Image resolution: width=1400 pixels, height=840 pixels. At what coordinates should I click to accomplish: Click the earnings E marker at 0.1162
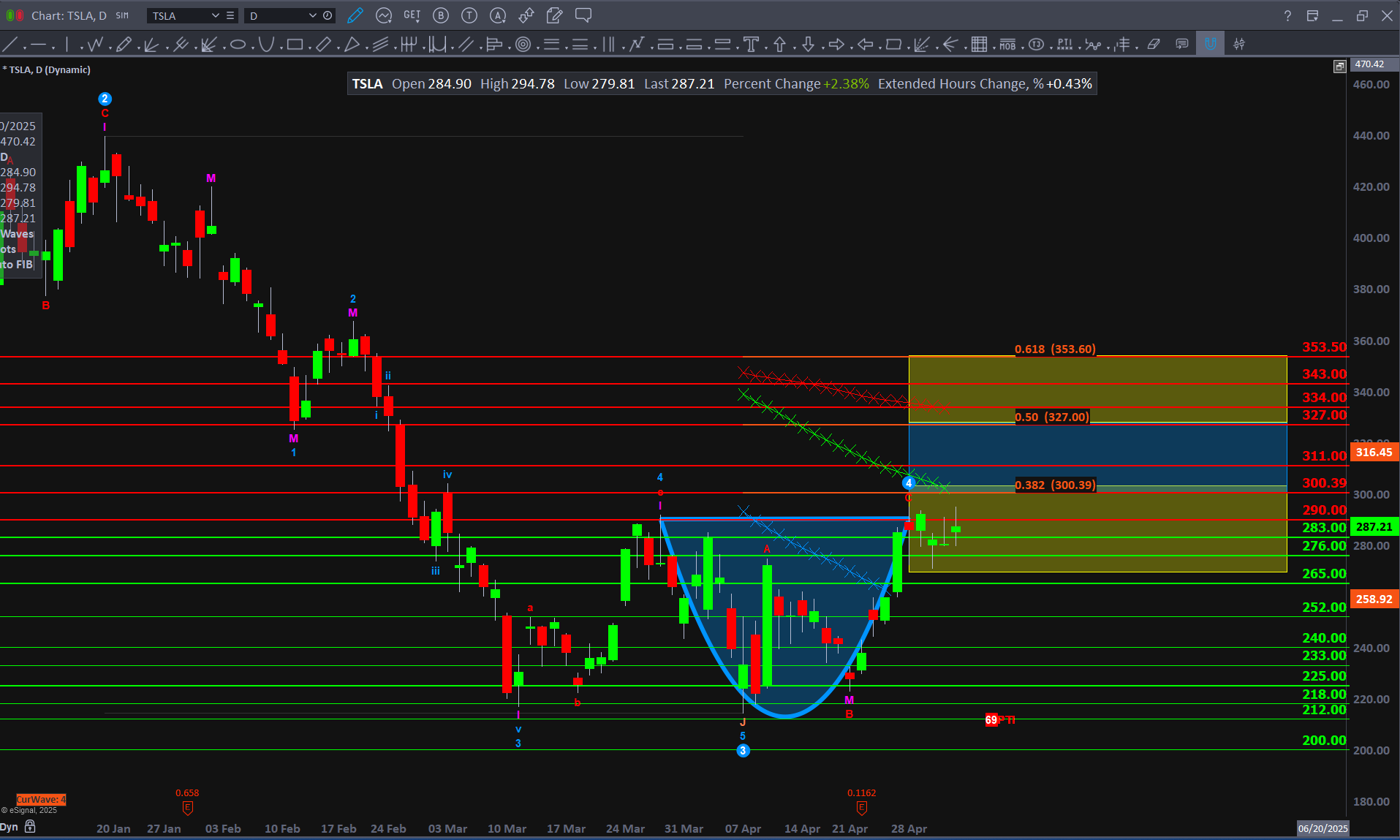coord(861,808)
